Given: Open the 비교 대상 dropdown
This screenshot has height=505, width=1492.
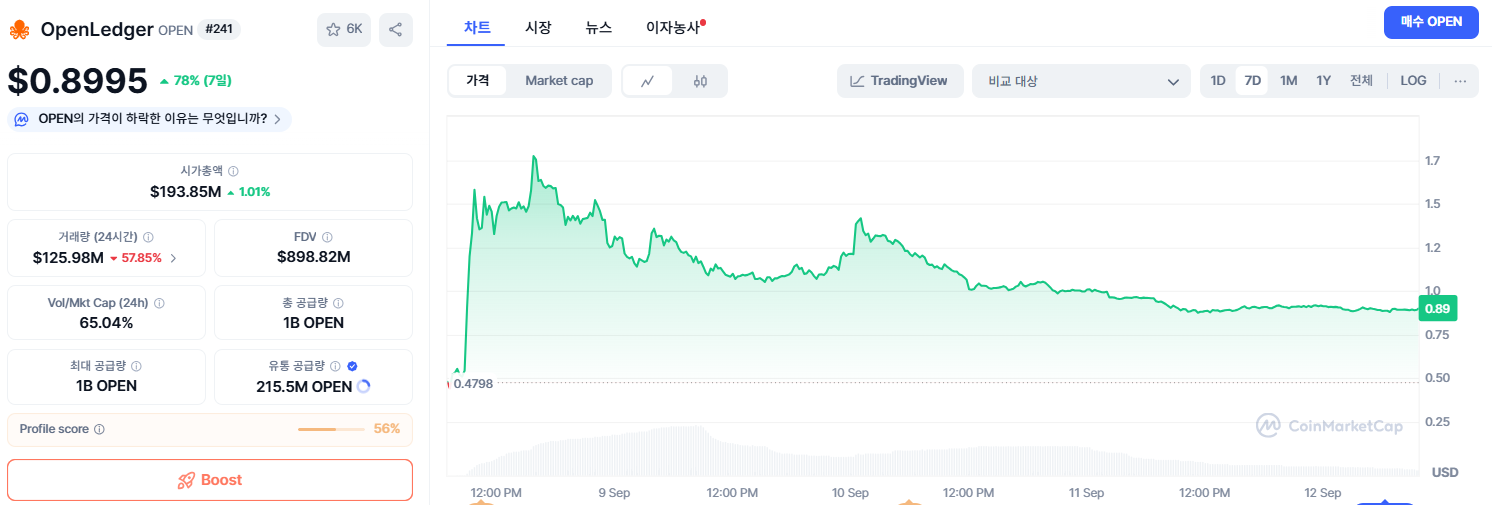Looking at the screenshot, I should (1081, 81).
